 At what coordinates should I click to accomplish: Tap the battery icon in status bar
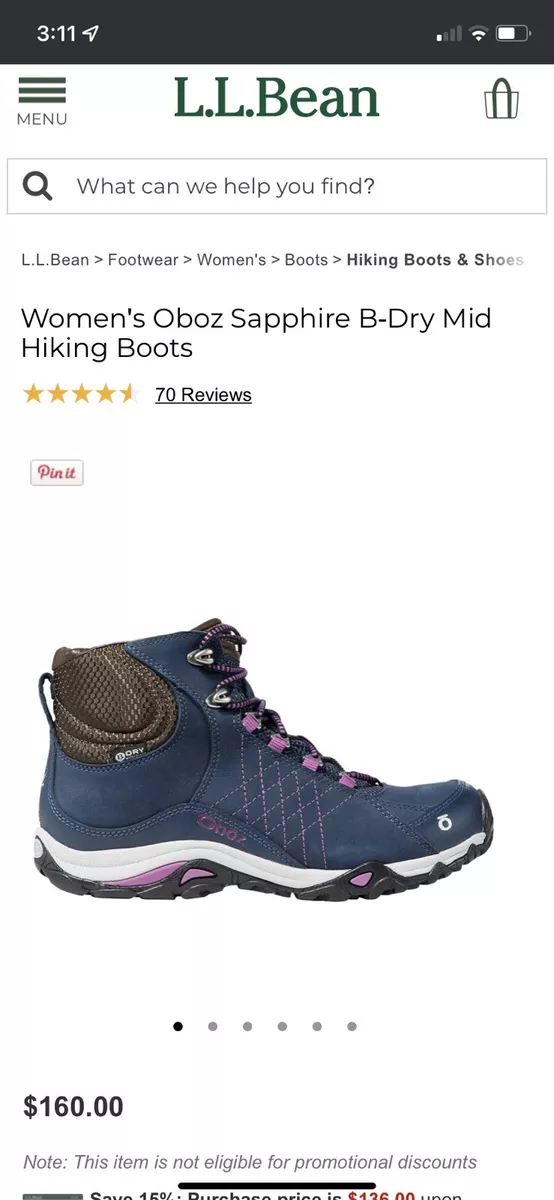[x=513, y=33]
